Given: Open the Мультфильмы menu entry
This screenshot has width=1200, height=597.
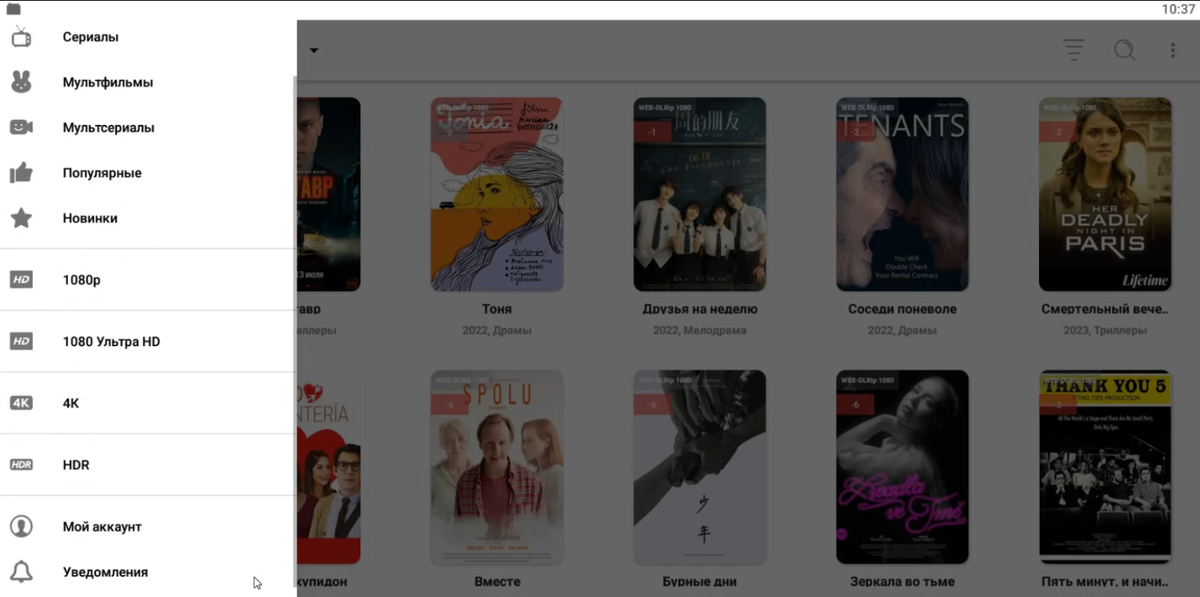Looking at the screenshot, I should pos(148,82).
